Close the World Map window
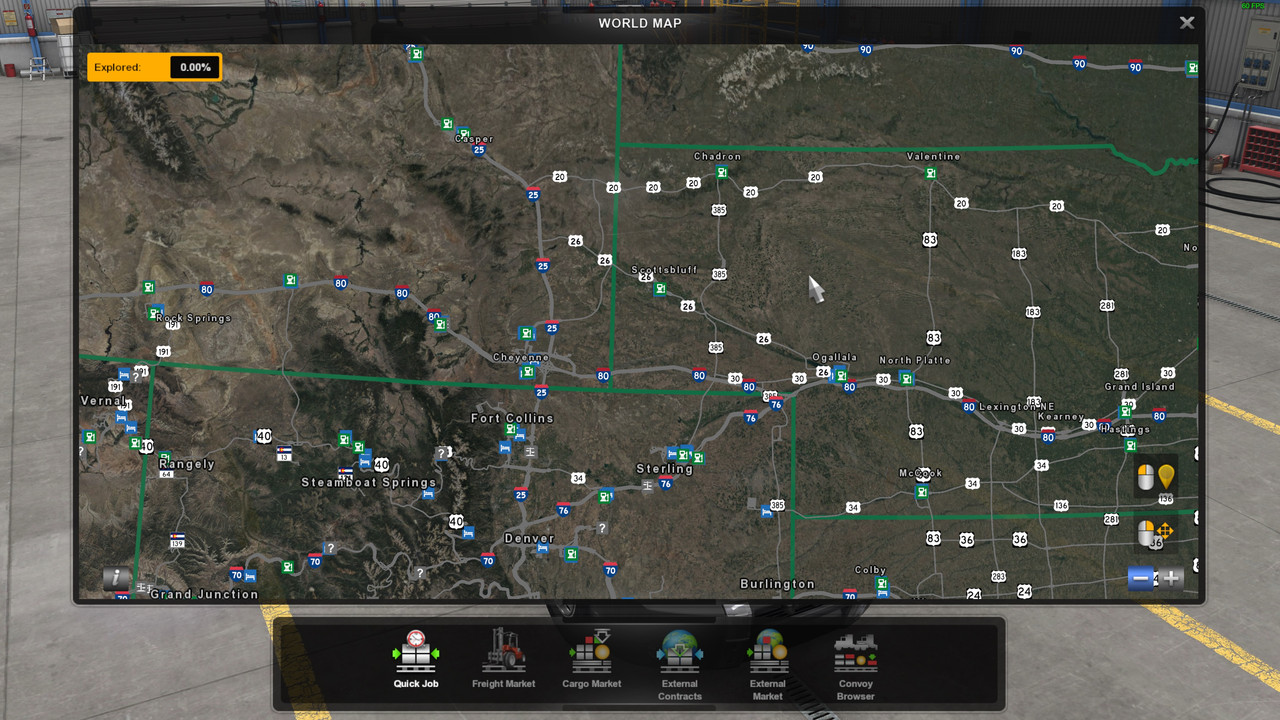 pyautogui.click(x=1187, y=22)
